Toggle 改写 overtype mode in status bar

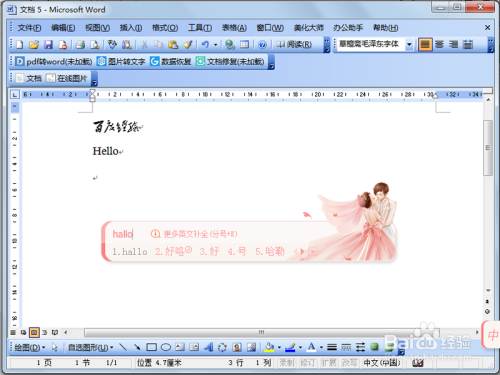(350, 363)
